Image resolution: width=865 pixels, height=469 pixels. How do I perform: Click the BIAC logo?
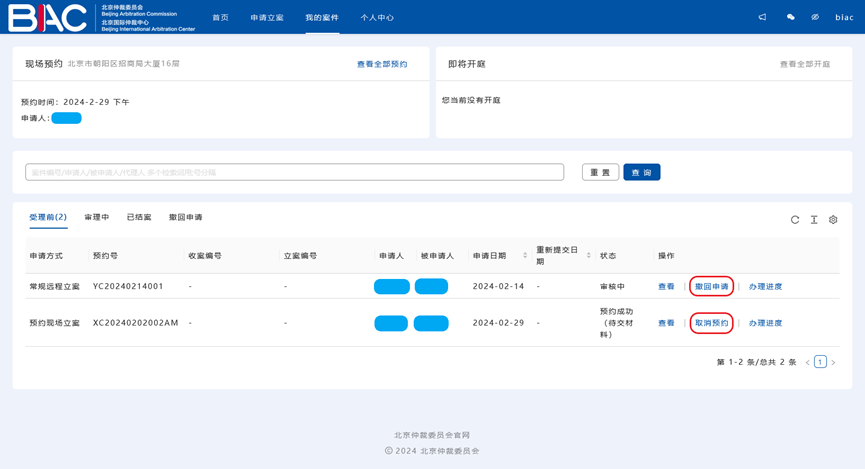48,17
